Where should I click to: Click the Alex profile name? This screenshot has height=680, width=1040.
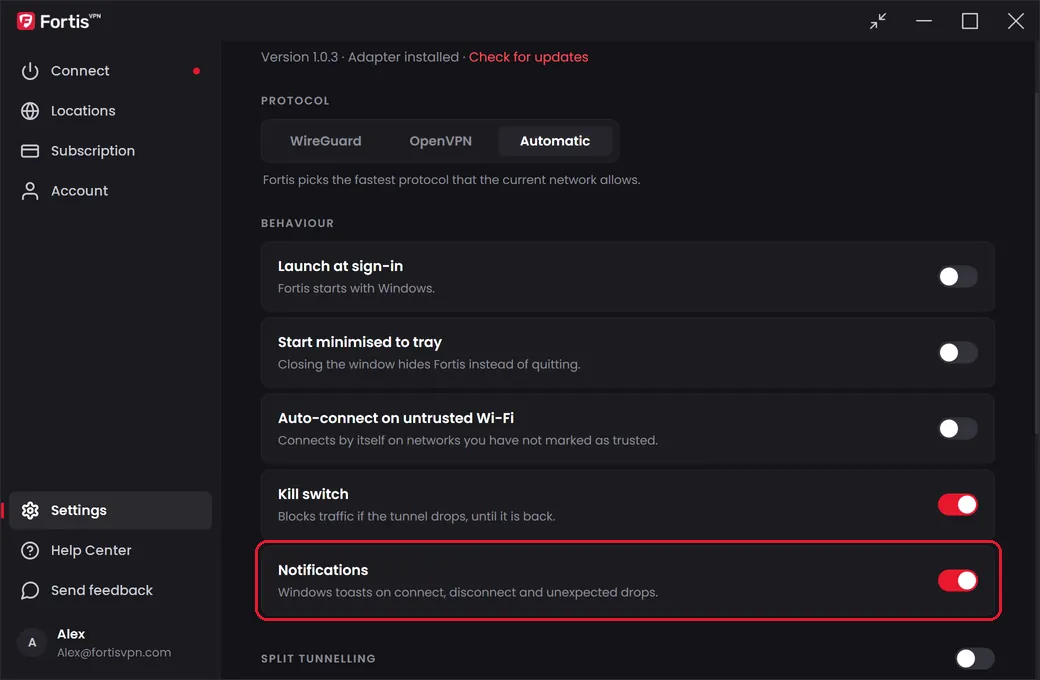click(71, 634)
